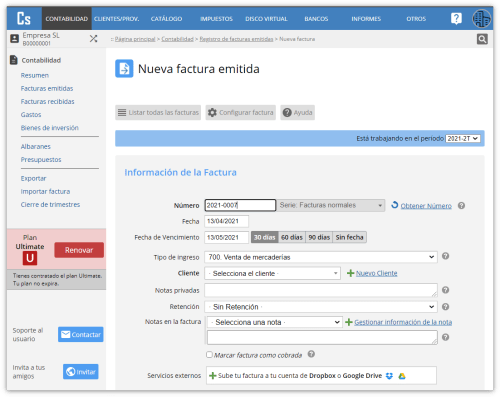
Task: Click the Empresa SL profile icon
Action: (x=14, y=39)
